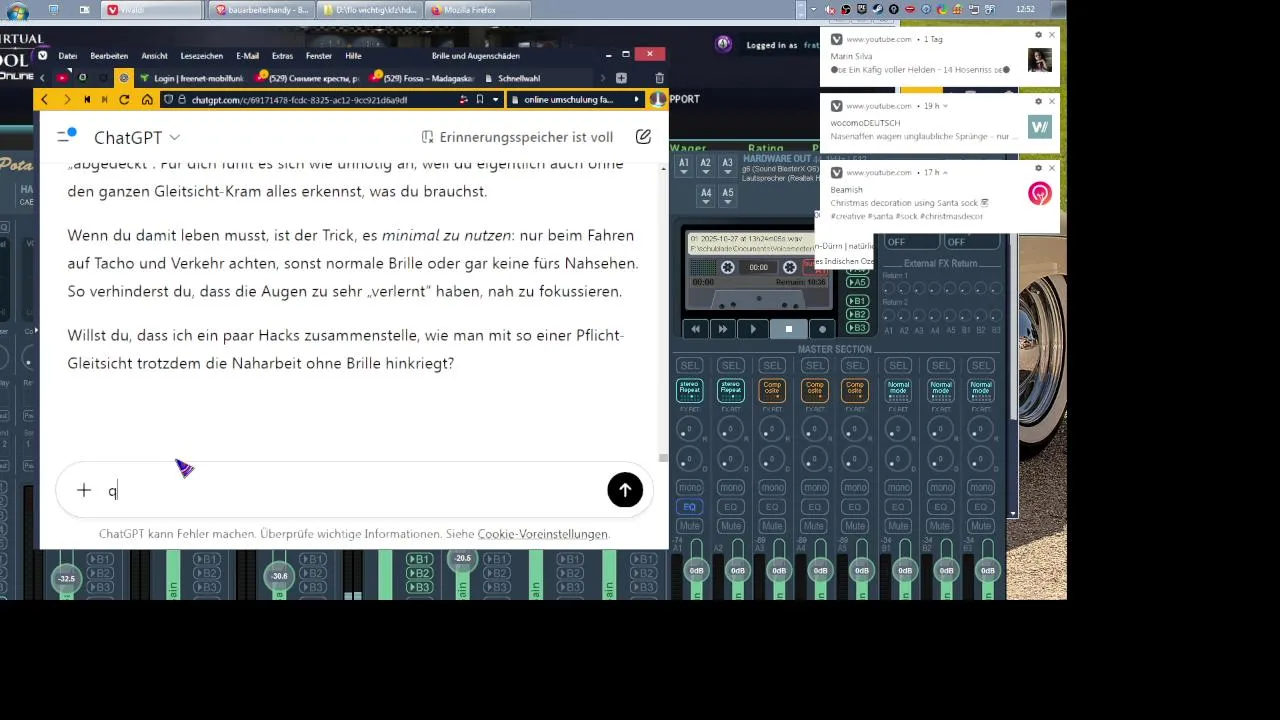1280x720 pixels.
Task: Open the bauarbeiterhandy taskbar window
Action: (x=264, y=10)
